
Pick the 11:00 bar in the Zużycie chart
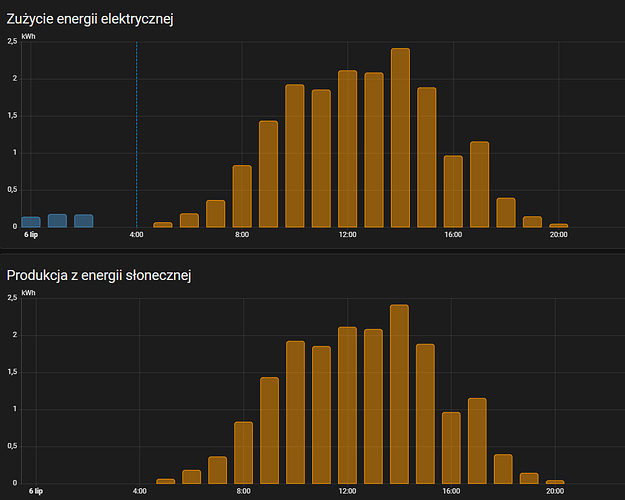[x=321, y=159]
